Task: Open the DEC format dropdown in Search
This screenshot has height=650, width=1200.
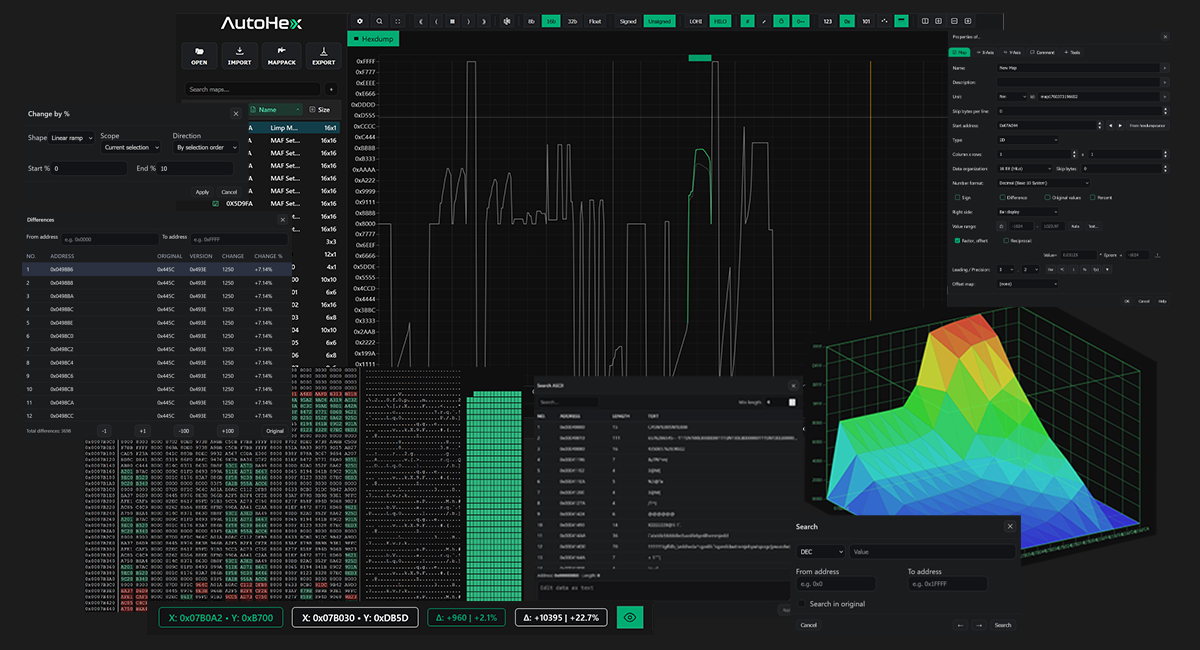Action: click(x=820, y=552)
